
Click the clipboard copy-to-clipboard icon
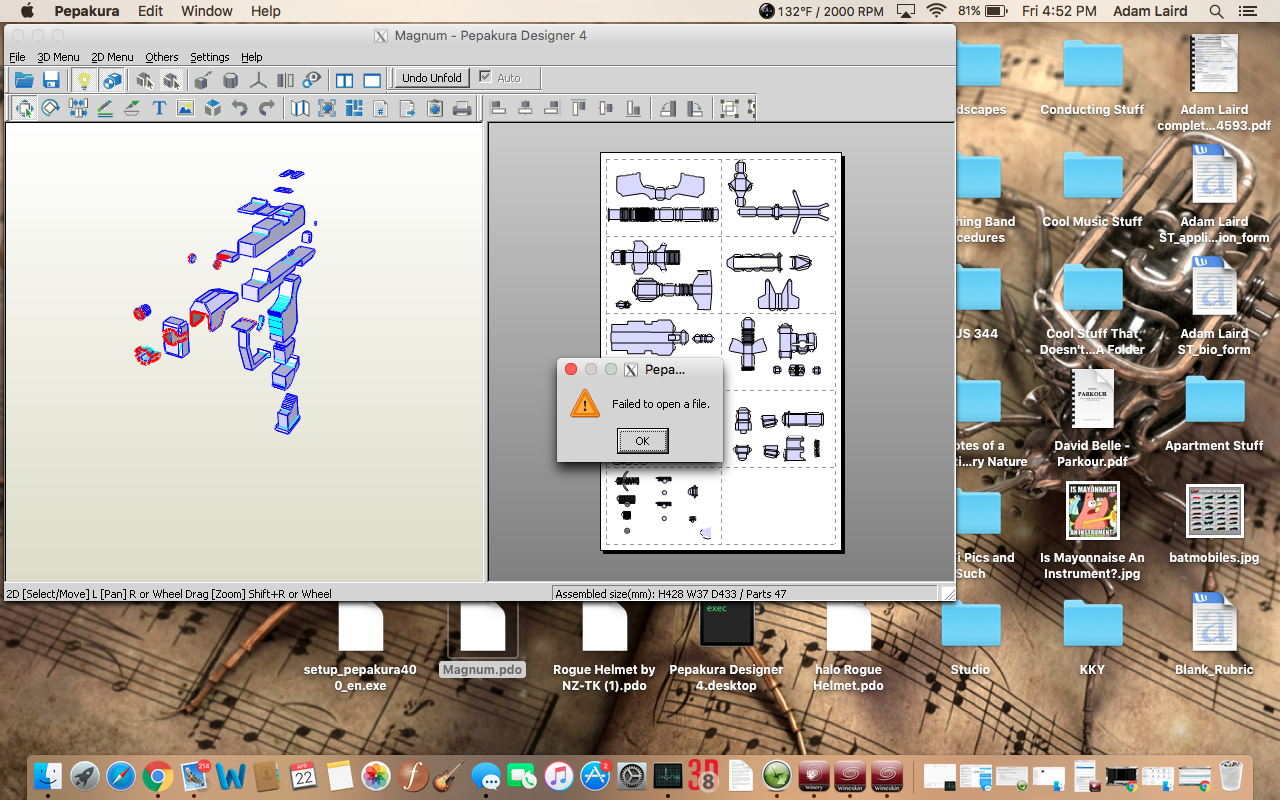[x=435, y=108]
